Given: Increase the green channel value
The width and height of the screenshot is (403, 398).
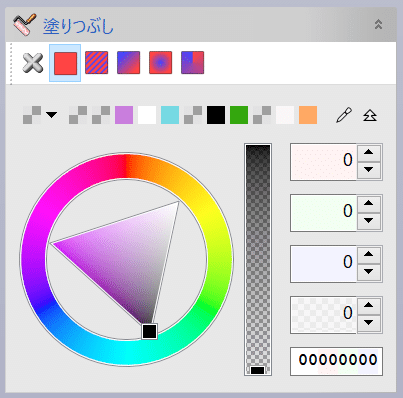Looking at the screenshot, I should pos(369,203).
